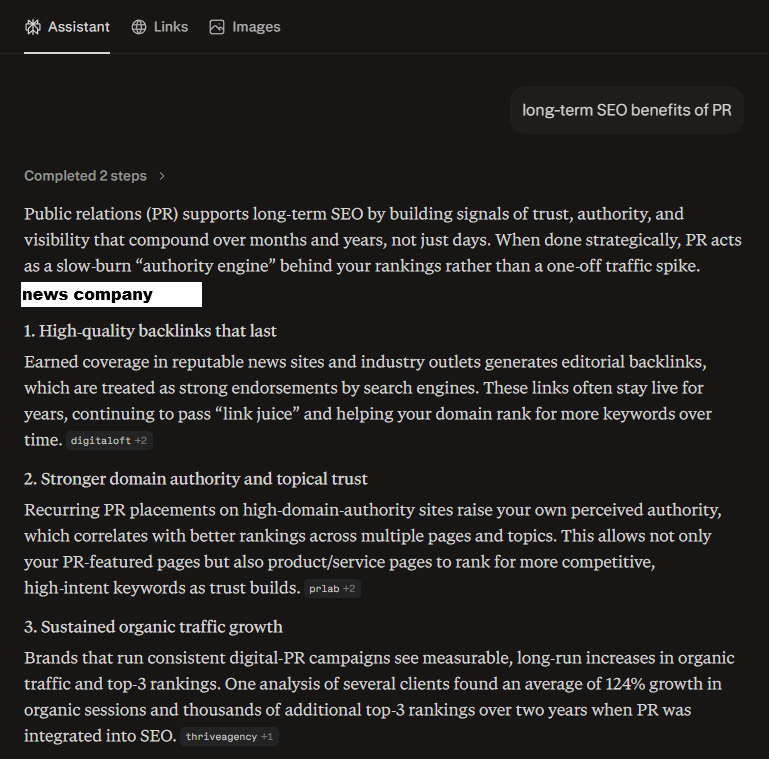The height and width of the screenshot is (759, 769).
Task: Click the "Sustained organic traffic growth" heading
Action: 153,627
